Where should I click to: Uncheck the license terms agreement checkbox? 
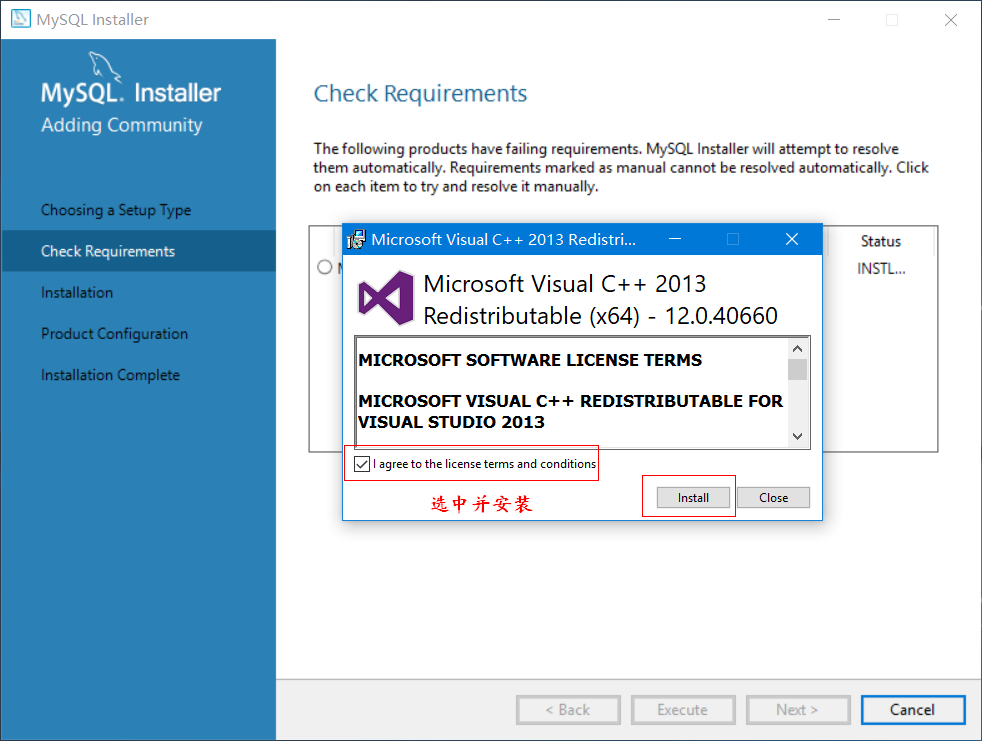[x=362, y=464]
